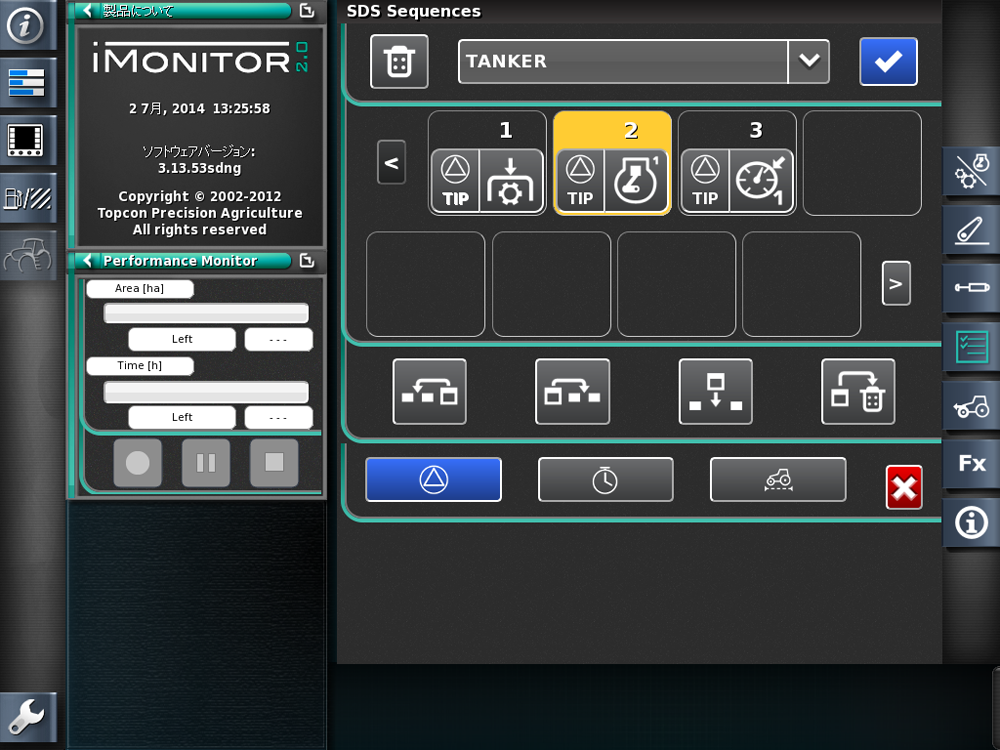
Task: Click the Time progress bar
Action: pos(206,392)
